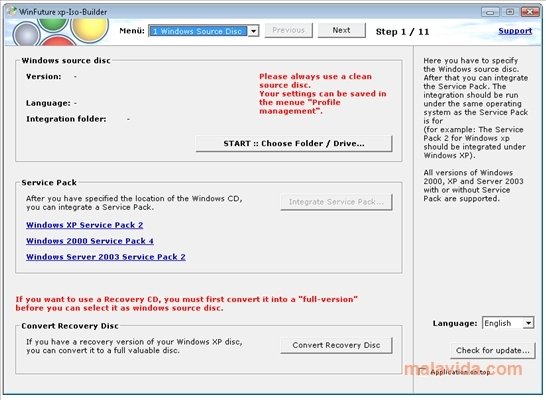Click the Convert Recovery Disc button
Screen dimensions: 546x400
pos(336,345)
